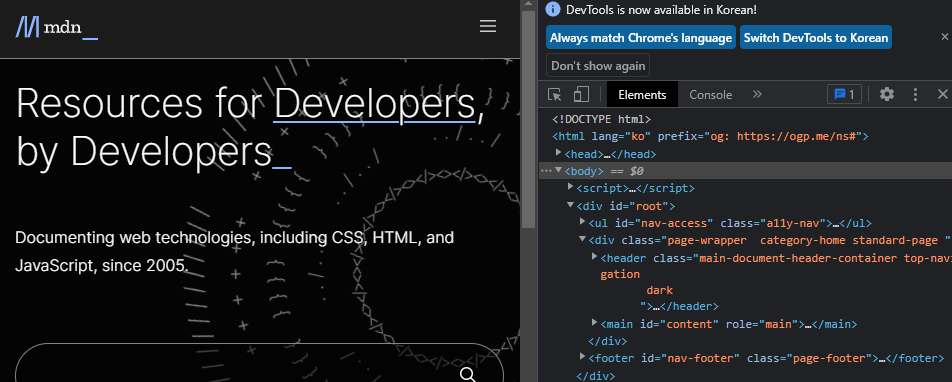
Task: Click Always match Chrome's language
Action: tap(641, 38)
